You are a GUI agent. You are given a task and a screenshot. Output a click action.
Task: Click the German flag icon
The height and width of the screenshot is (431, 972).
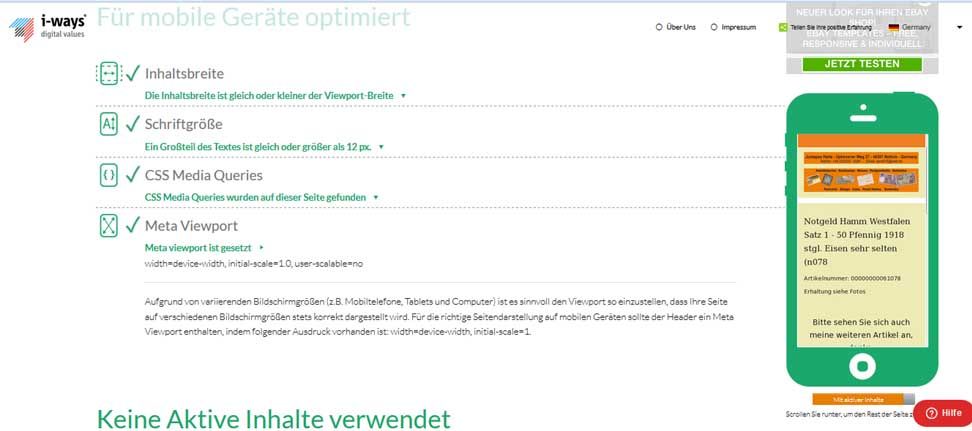[892, 27]
